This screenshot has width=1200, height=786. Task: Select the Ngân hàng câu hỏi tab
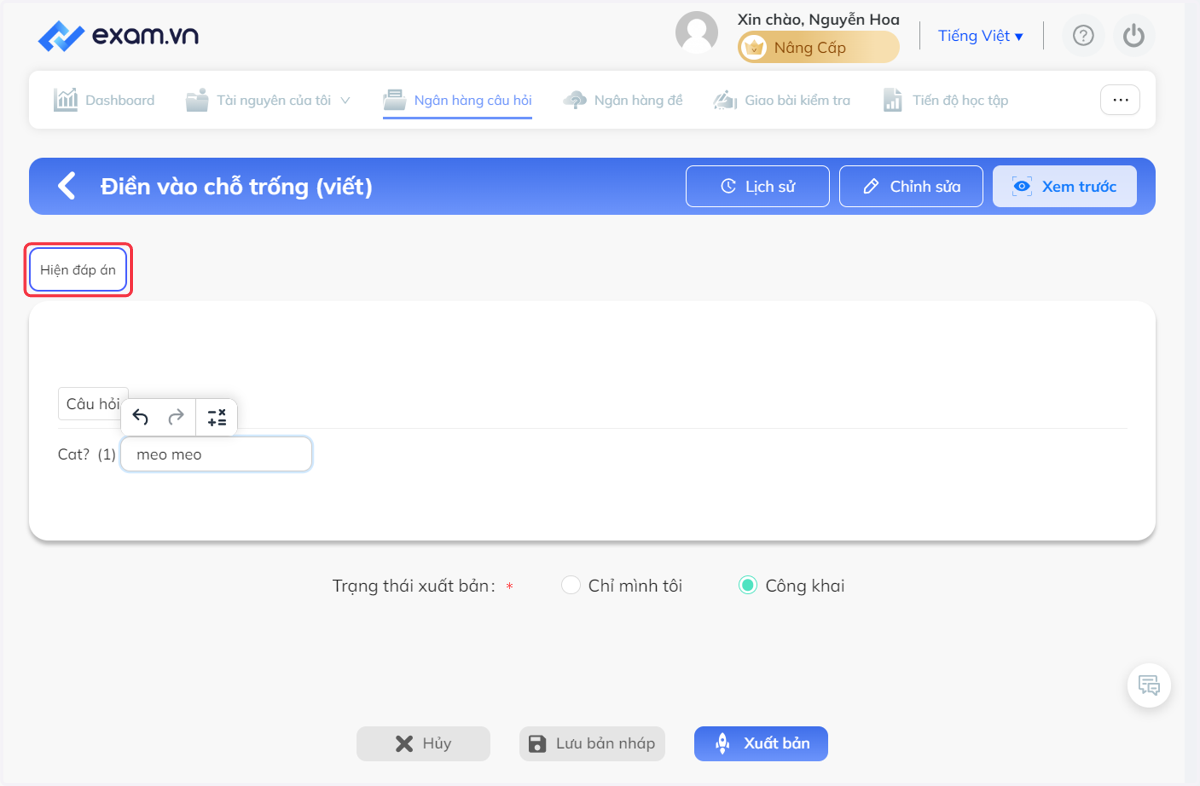tap(458, 100)
